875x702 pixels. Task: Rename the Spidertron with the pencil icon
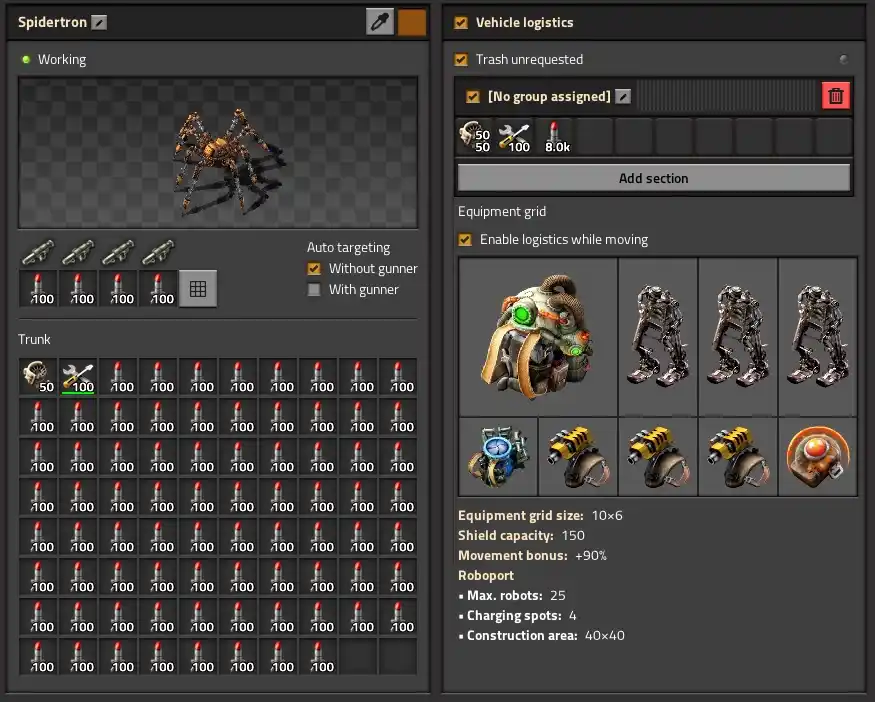coord(99,22)
